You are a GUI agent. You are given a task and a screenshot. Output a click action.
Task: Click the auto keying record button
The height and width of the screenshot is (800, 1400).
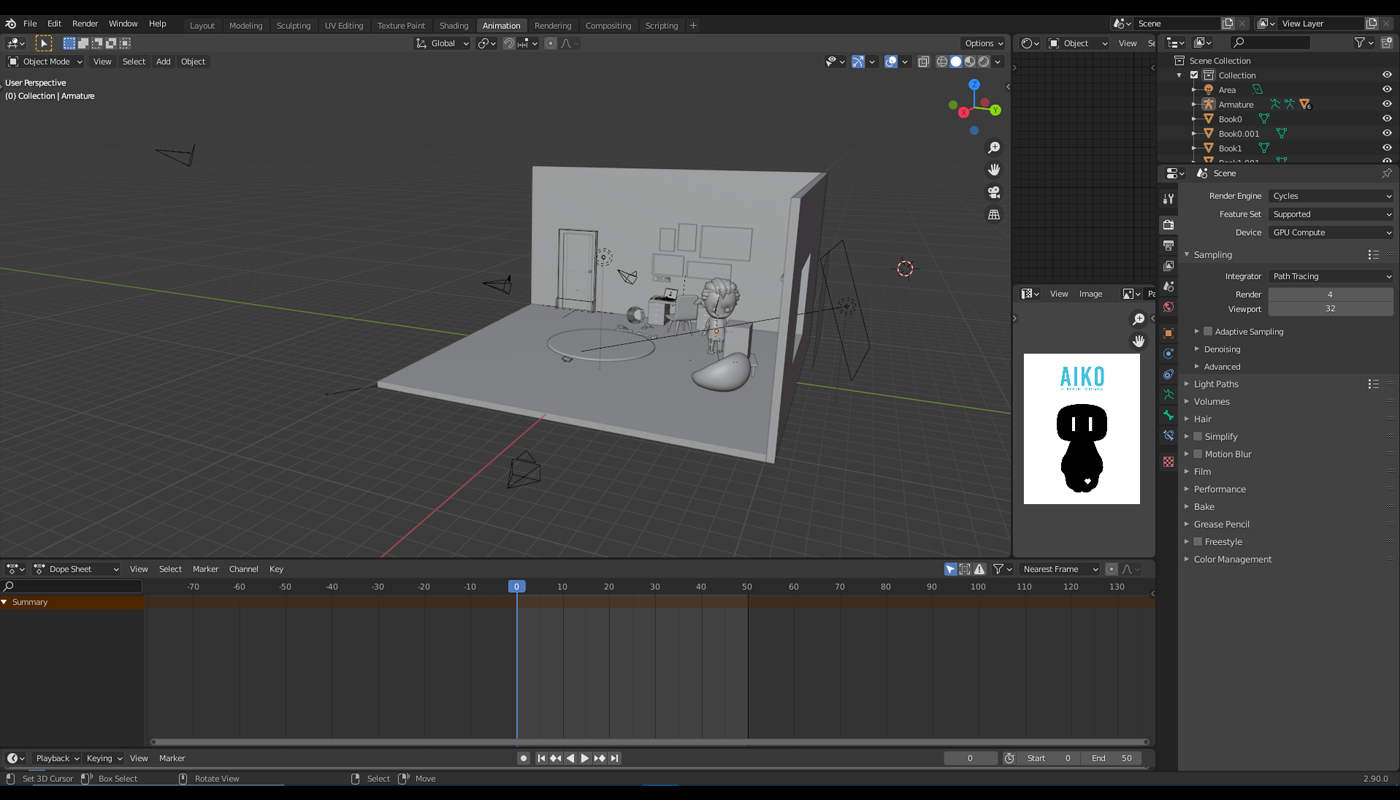(x=523, y=758)
